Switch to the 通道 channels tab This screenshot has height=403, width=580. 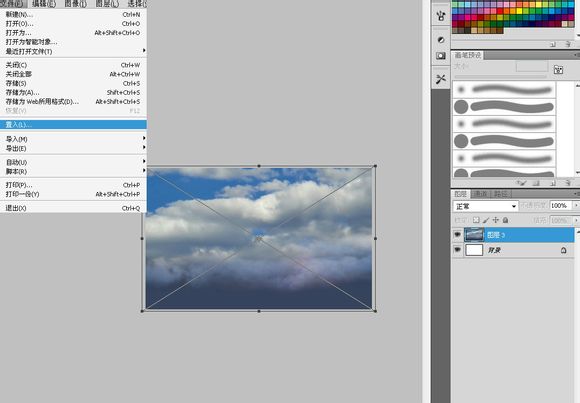coord(480,194)
